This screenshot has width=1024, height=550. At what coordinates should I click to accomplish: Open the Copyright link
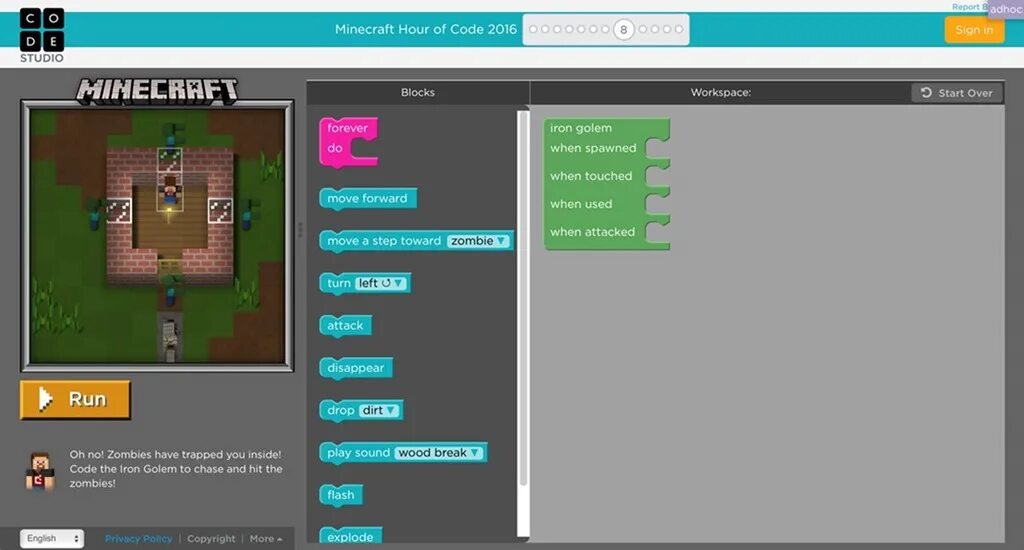(211, 539)
